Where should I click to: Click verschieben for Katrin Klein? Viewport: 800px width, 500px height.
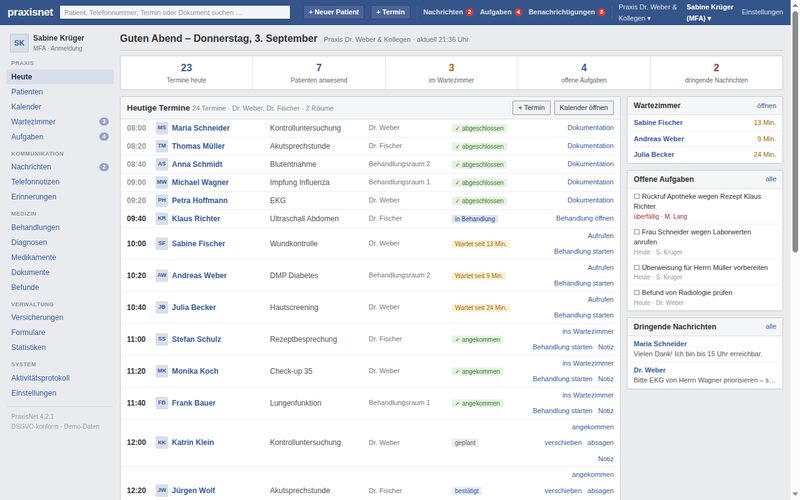tap(563, 442)
